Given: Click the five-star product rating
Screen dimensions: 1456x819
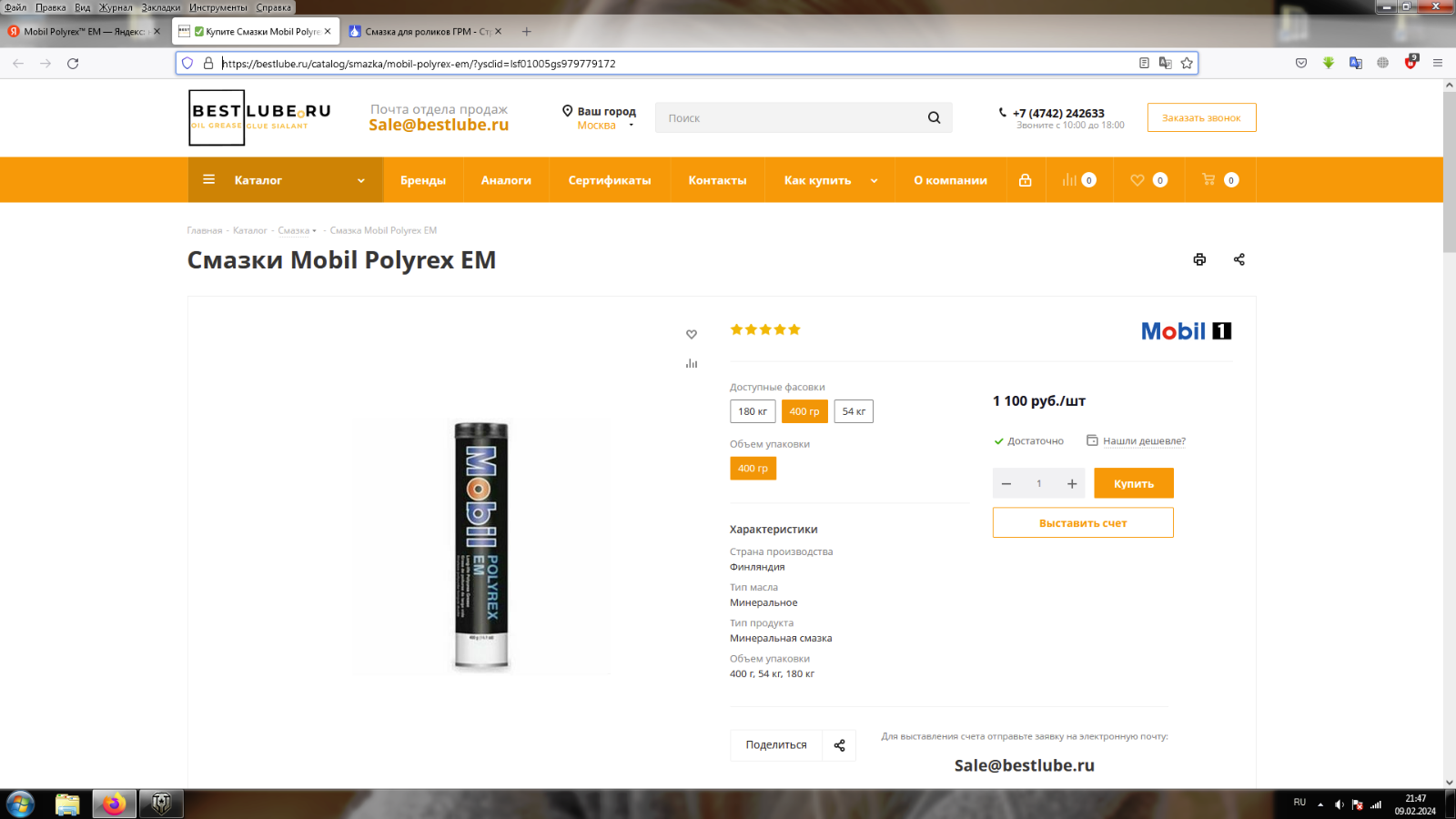Looking at the screenshot, I should (x=765, y=329).
